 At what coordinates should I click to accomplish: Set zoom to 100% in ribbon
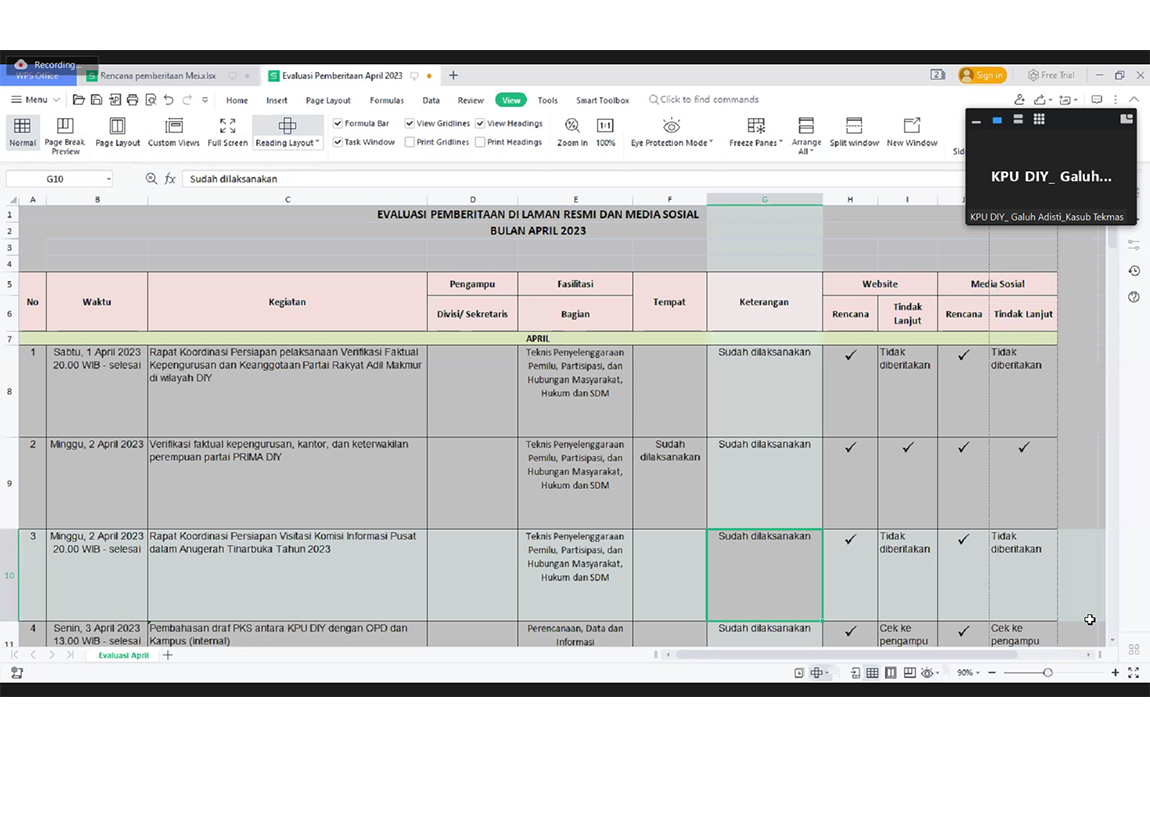(605, 132)
